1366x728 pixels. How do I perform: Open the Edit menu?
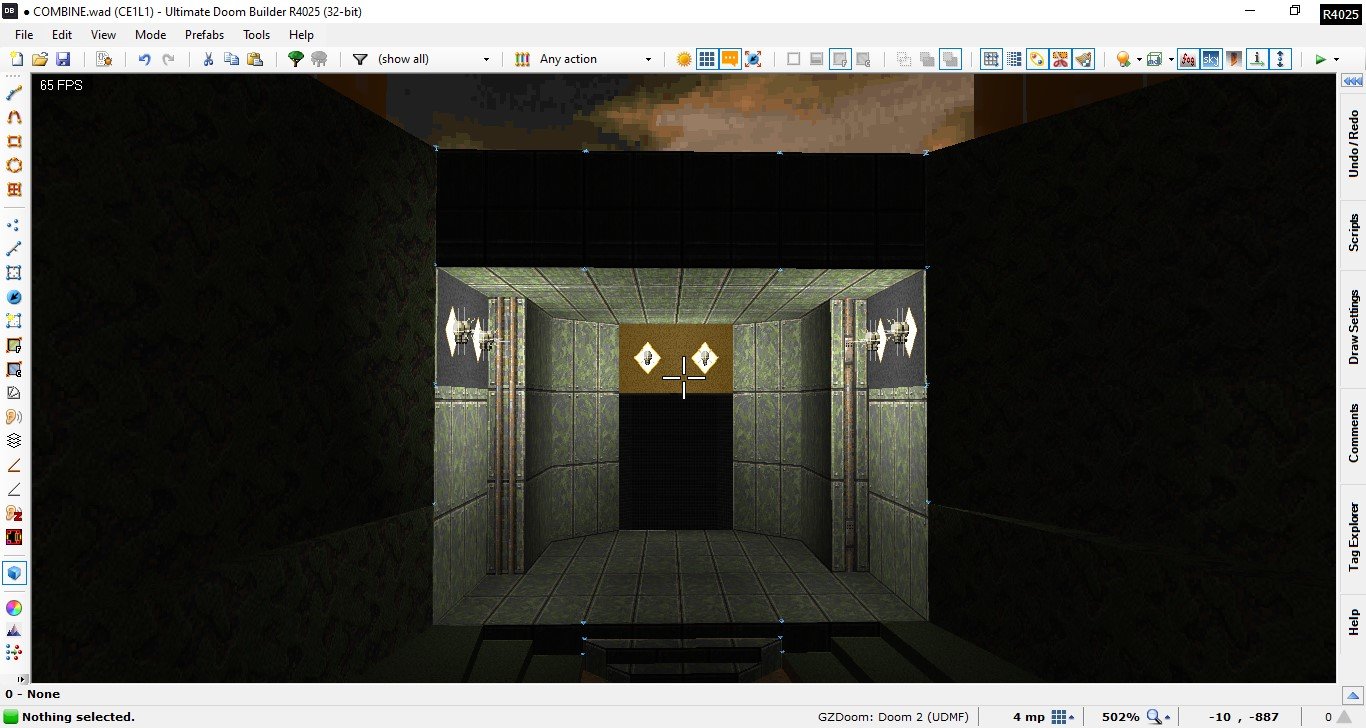(62, 34)
